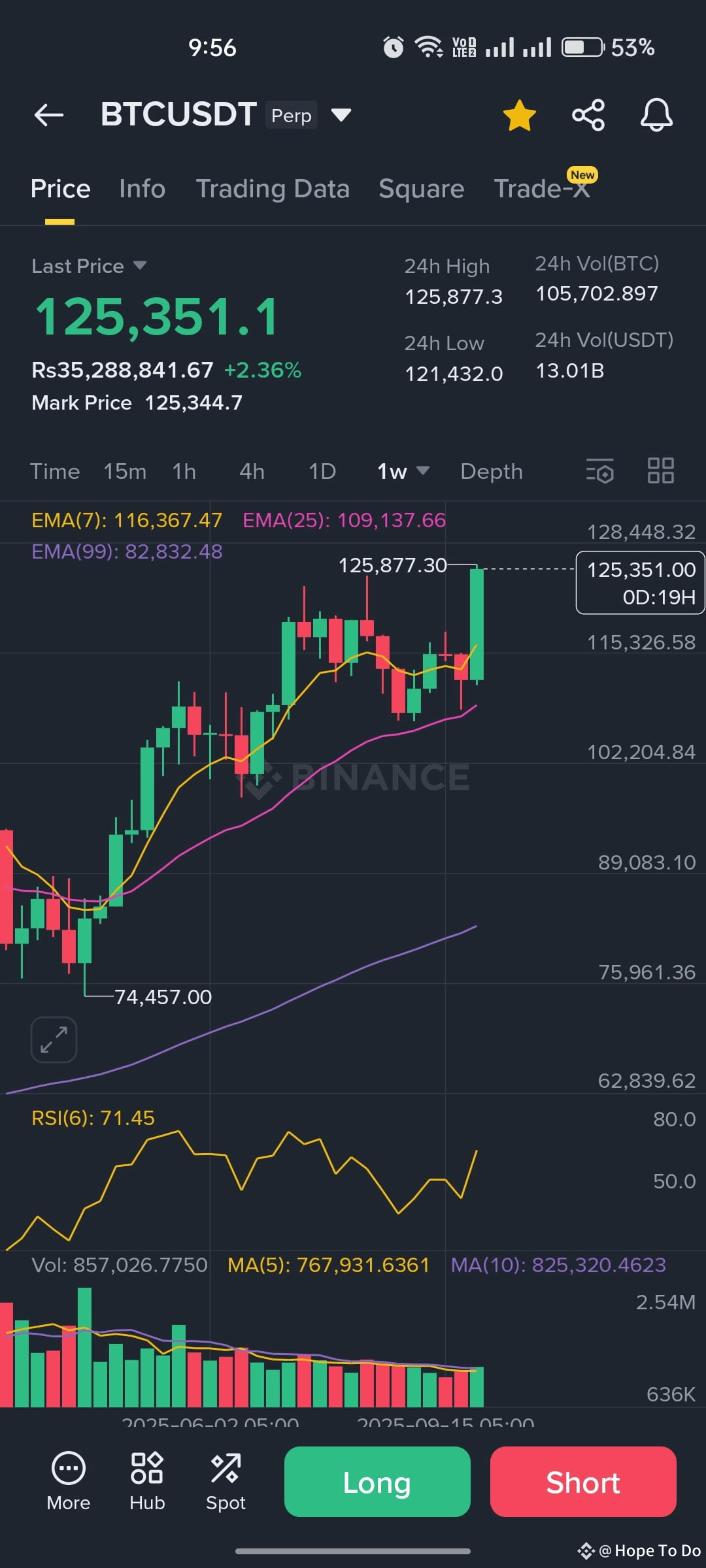
Task: Open the Trading Data tab
Action: pyautogui.click(x=273, y=189)
